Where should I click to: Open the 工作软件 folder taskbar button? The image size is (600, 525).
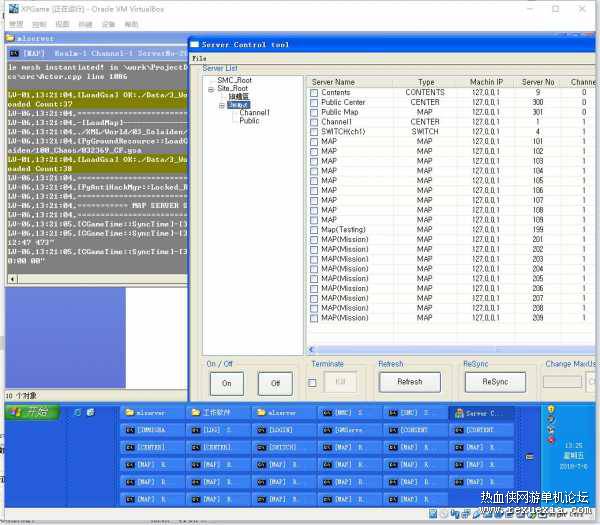218,412
